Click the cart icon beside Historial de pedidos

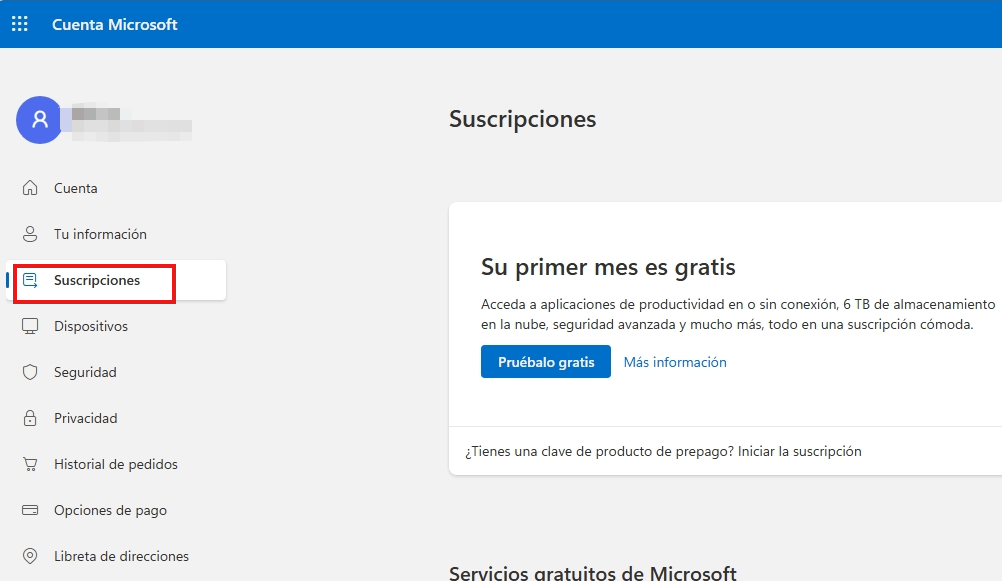pyautogui.click(x=30, y=464)
